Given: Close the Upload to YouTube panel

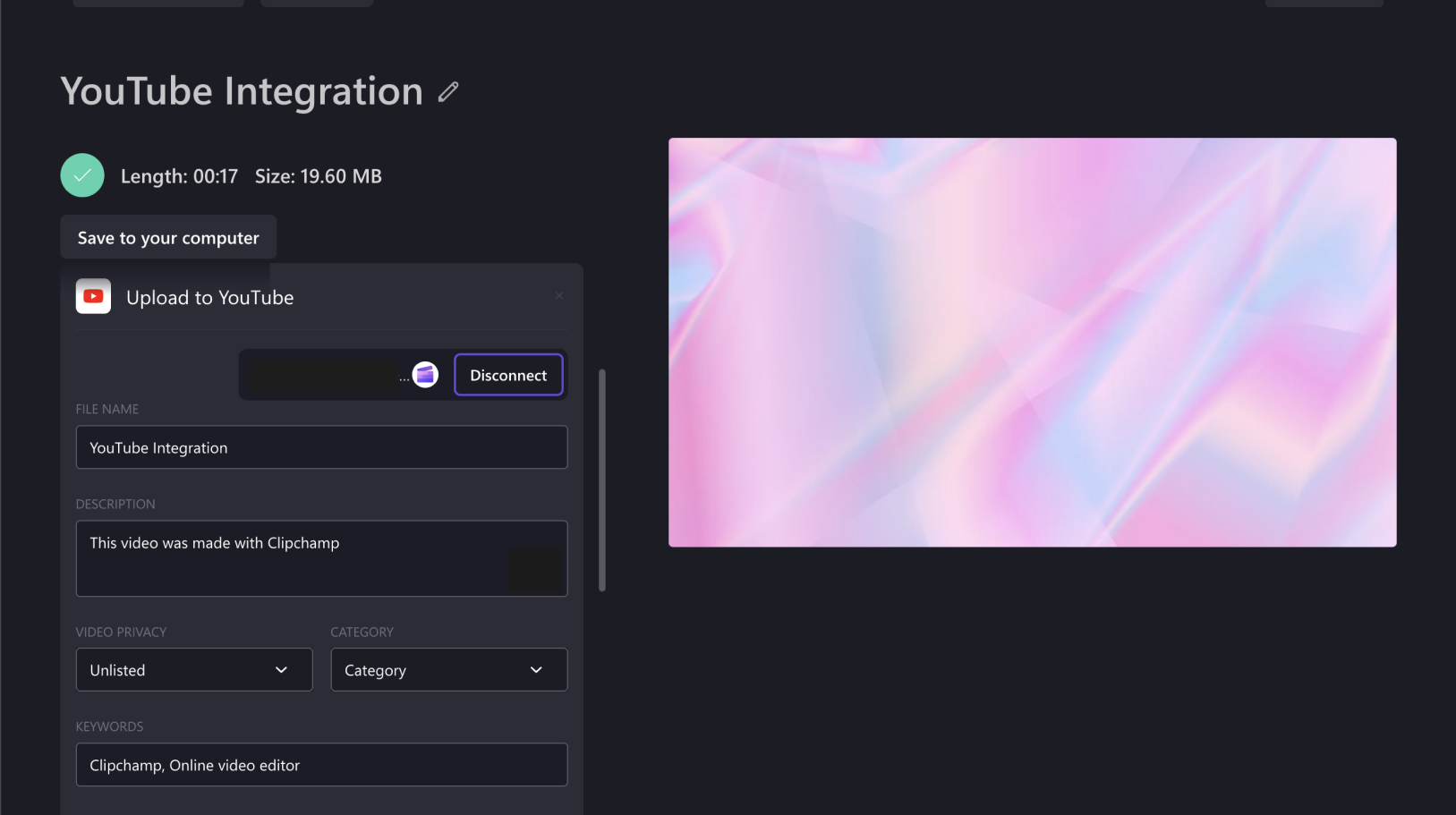Looking at the screenshot, I should pyautogui.click(x=559, y=296).
